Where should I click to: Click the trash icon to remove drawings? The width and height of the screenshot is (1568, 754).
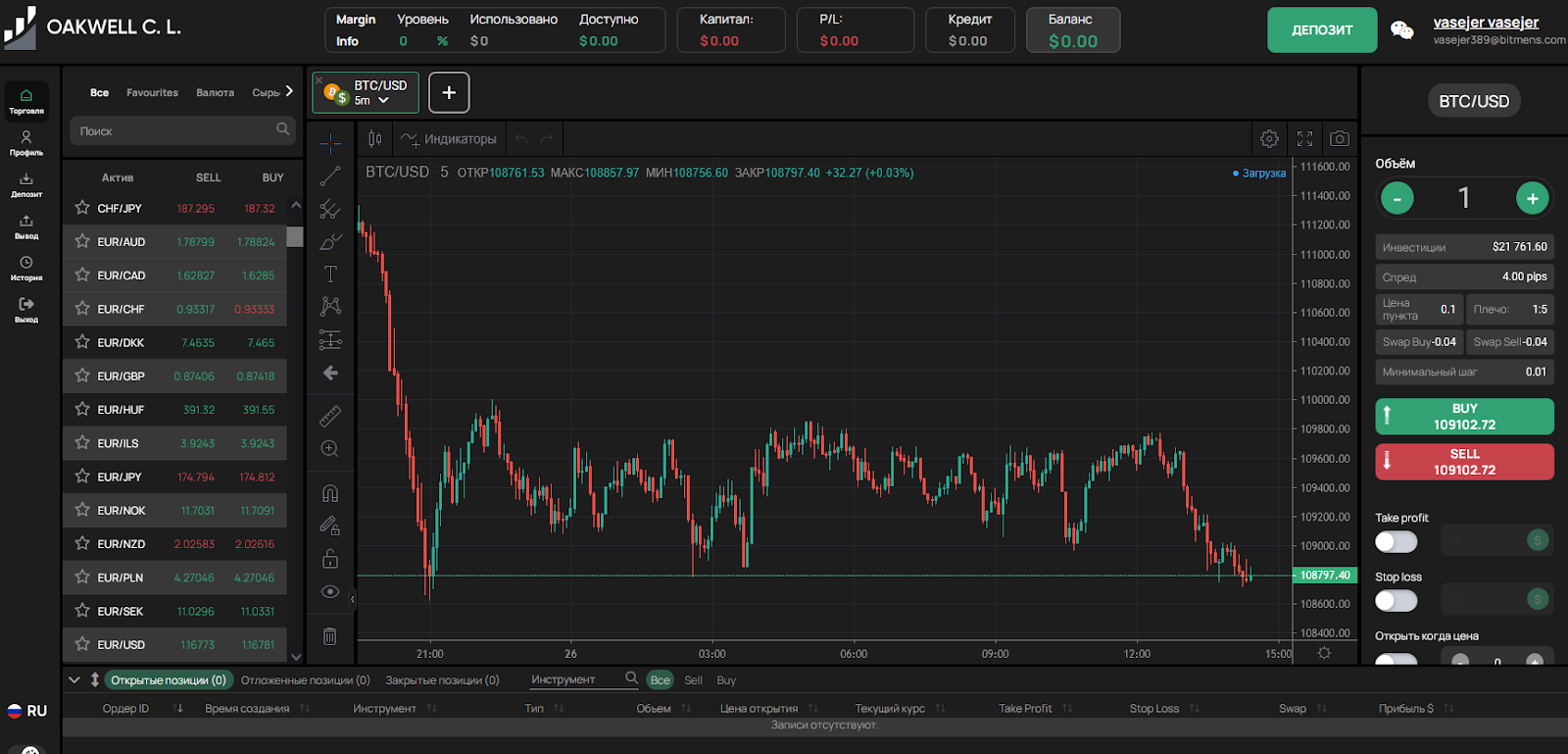click(330, 636)
